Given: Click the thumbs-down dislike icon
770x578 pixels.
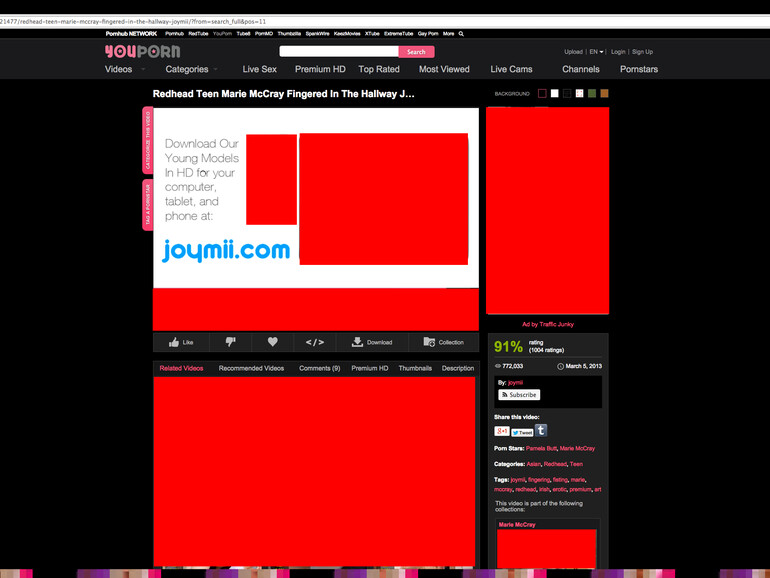Looking at the screenshot, I should click(230, 342).
